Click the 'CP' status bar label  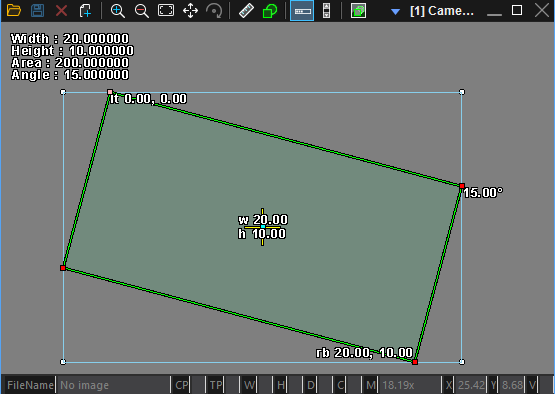[182, 385]
